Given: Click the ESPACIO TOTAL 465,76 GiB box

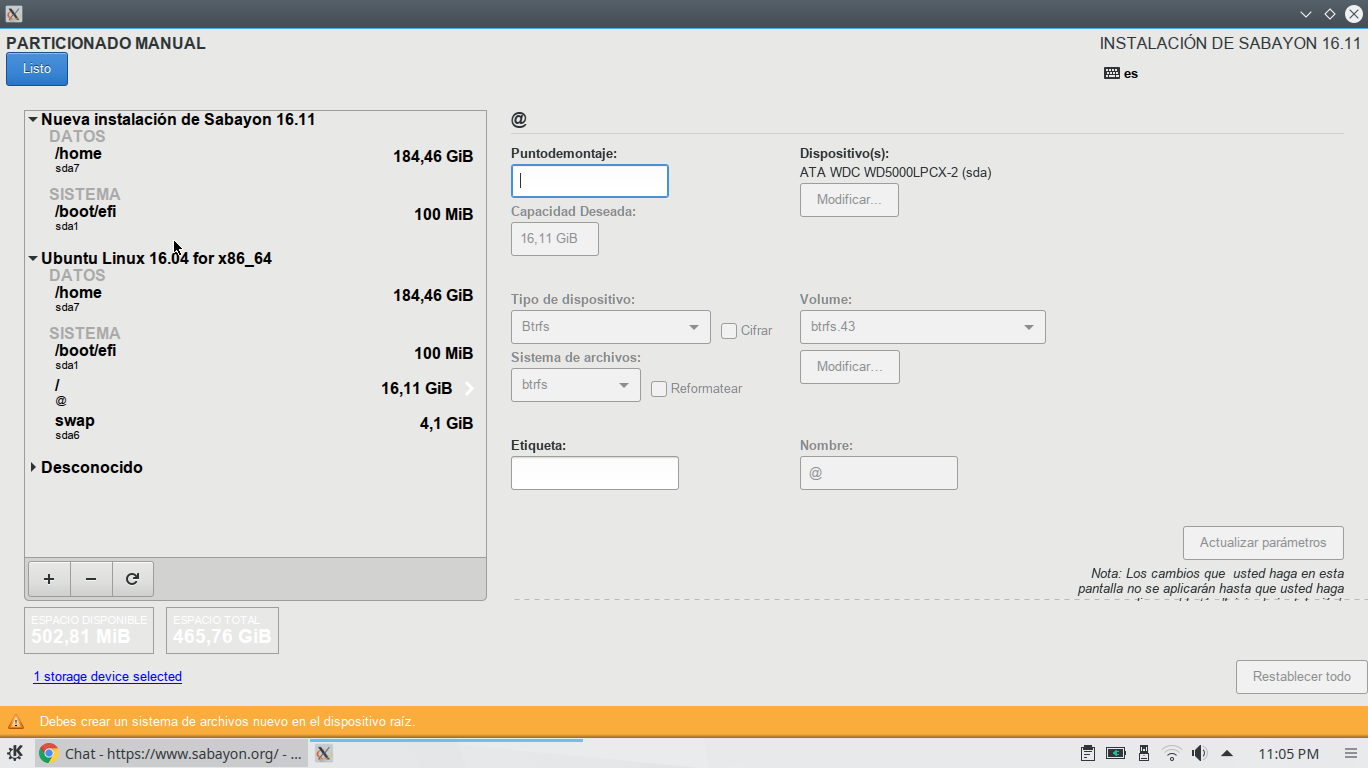Looking at the screenshot, I should (222, 630).
